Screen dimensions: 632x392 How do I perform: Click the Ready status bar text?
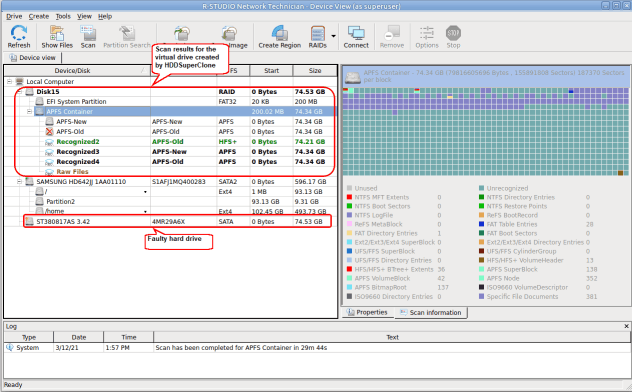[13, 385]
